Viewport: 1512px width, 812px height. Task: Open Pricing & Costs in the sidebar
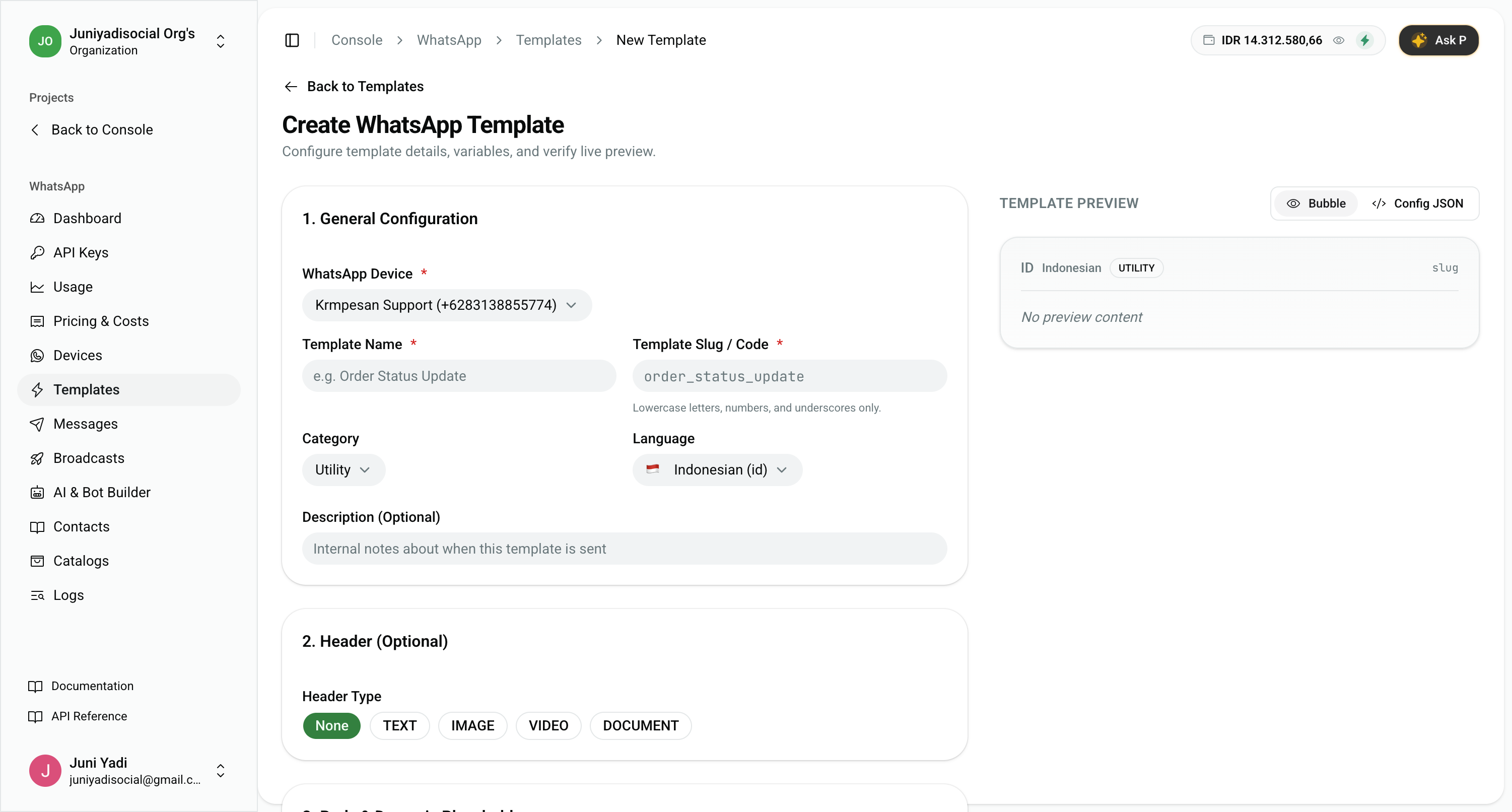(128, 321)
